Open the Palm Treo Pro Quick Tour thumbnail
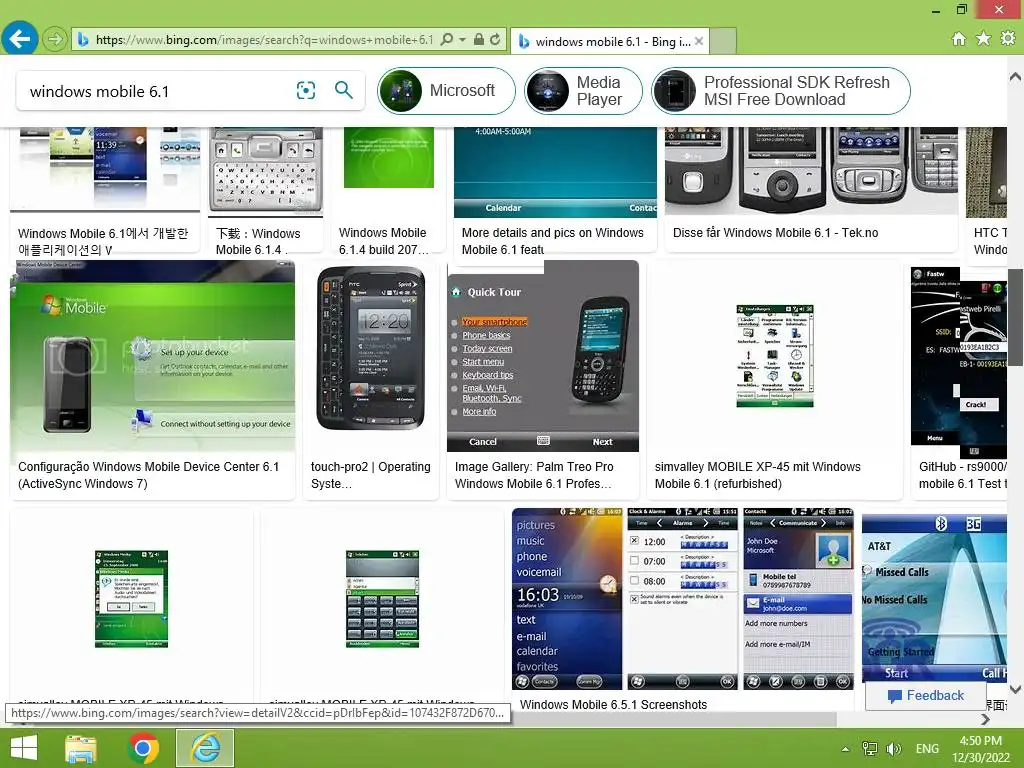Viewport: 1024px width, 768px height. [x=543, y=356]
